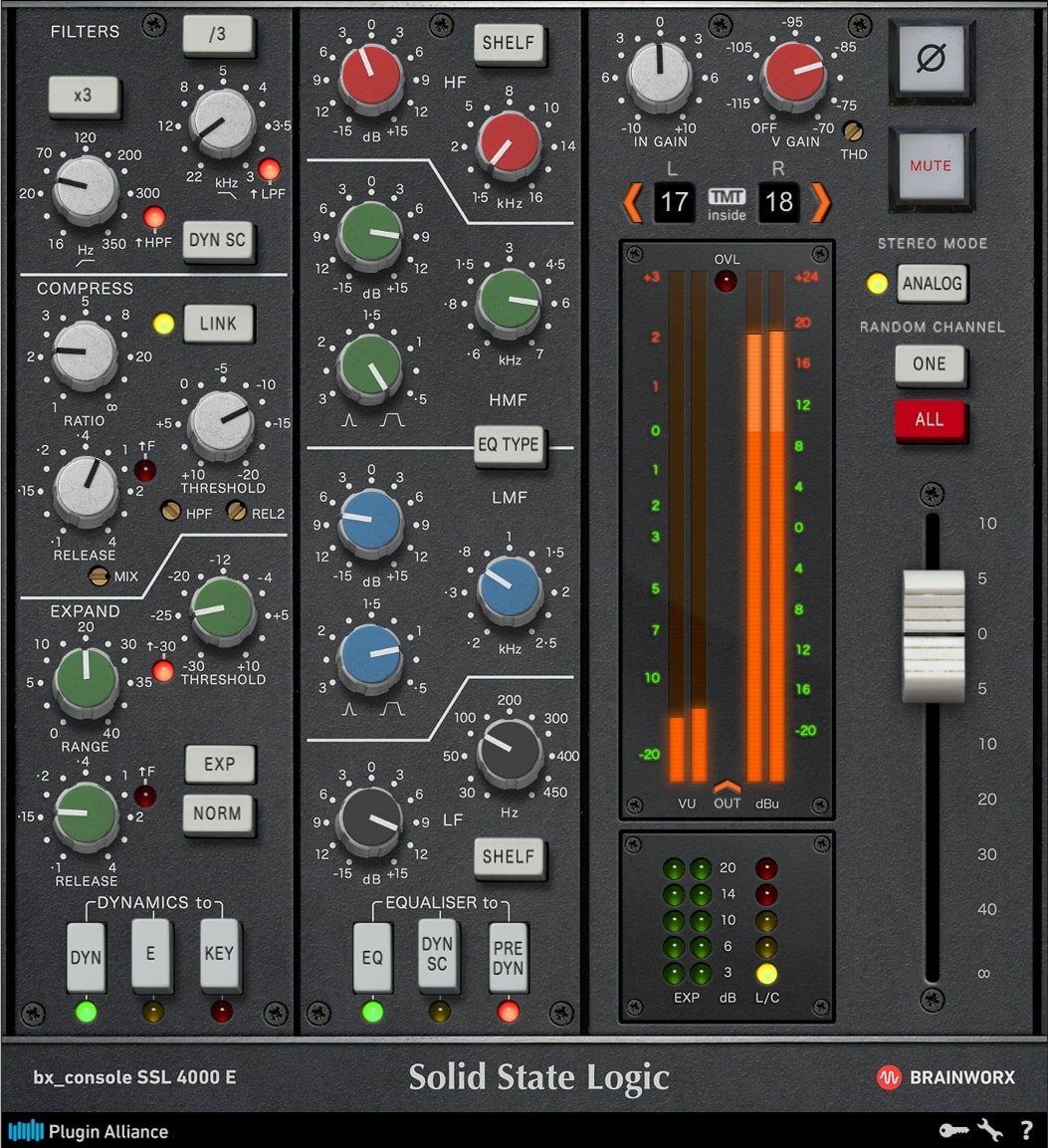Click the 'bx_console SSL 4000 E' text

134,1077
